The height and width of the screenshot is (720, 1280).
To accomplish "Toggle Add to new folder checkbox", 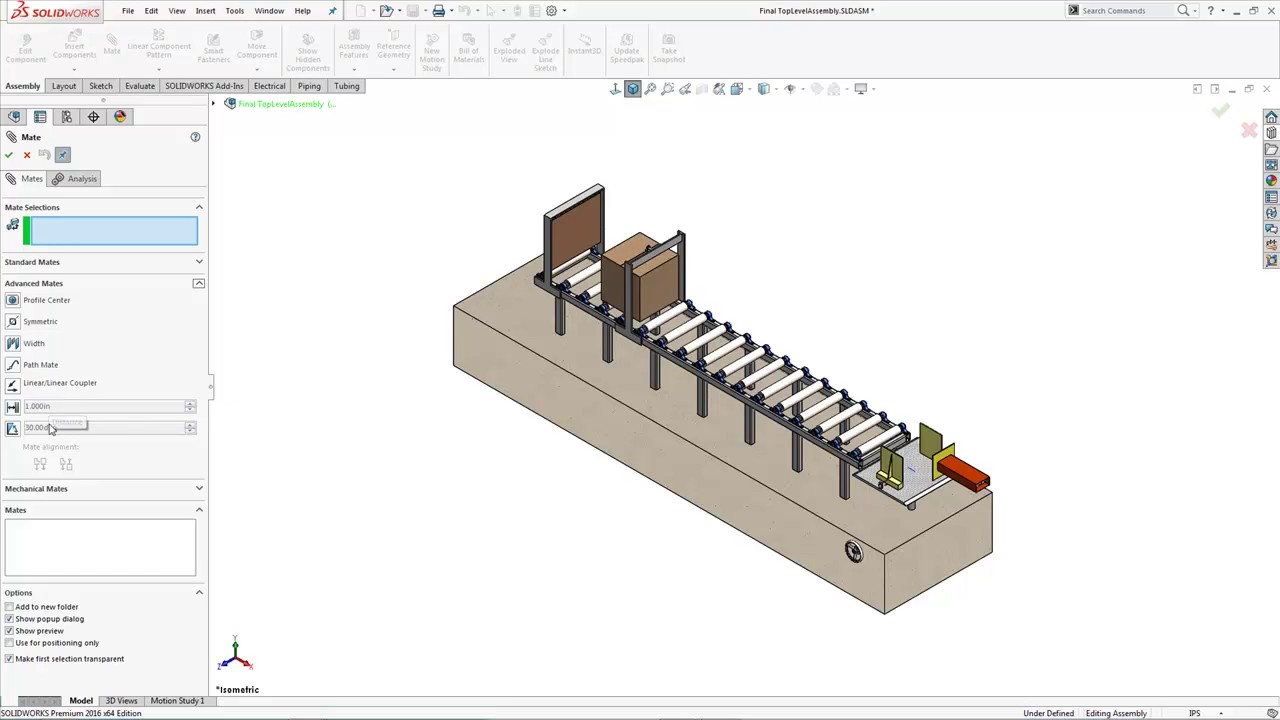I will (x=9, y=607).
